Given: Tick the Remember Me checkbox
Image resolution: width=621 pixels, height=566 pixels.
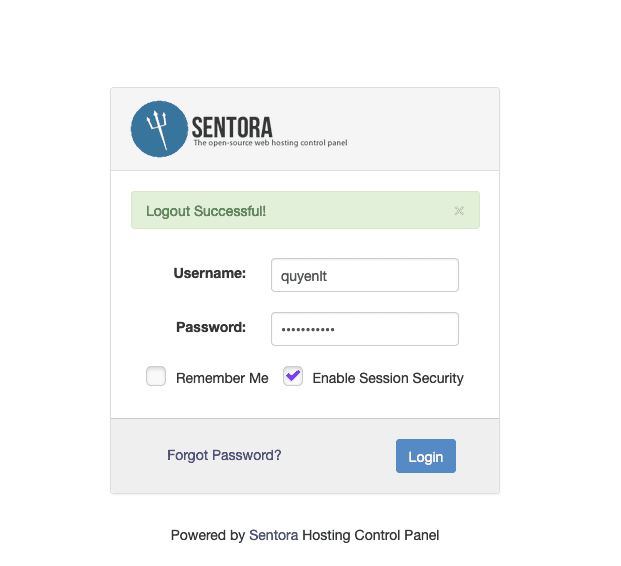Looking at the screenshot, I should pos(156,377).
